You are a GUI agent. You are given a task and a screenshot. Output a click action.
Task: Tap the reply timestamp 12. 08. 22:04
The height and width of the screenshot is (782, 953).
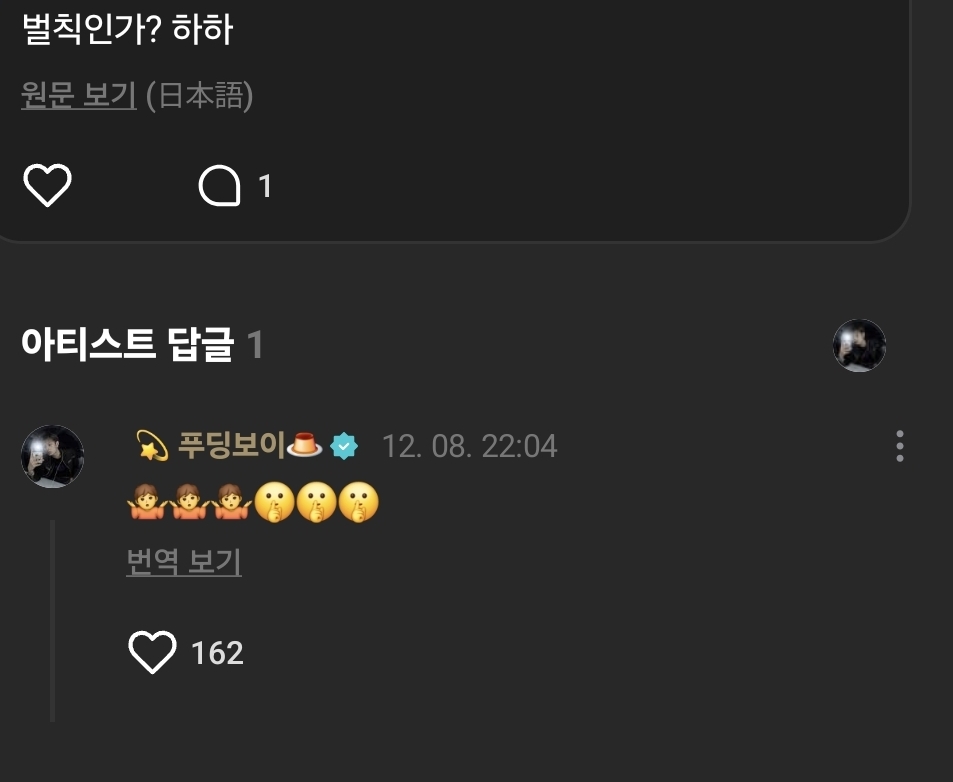point(469,446)
